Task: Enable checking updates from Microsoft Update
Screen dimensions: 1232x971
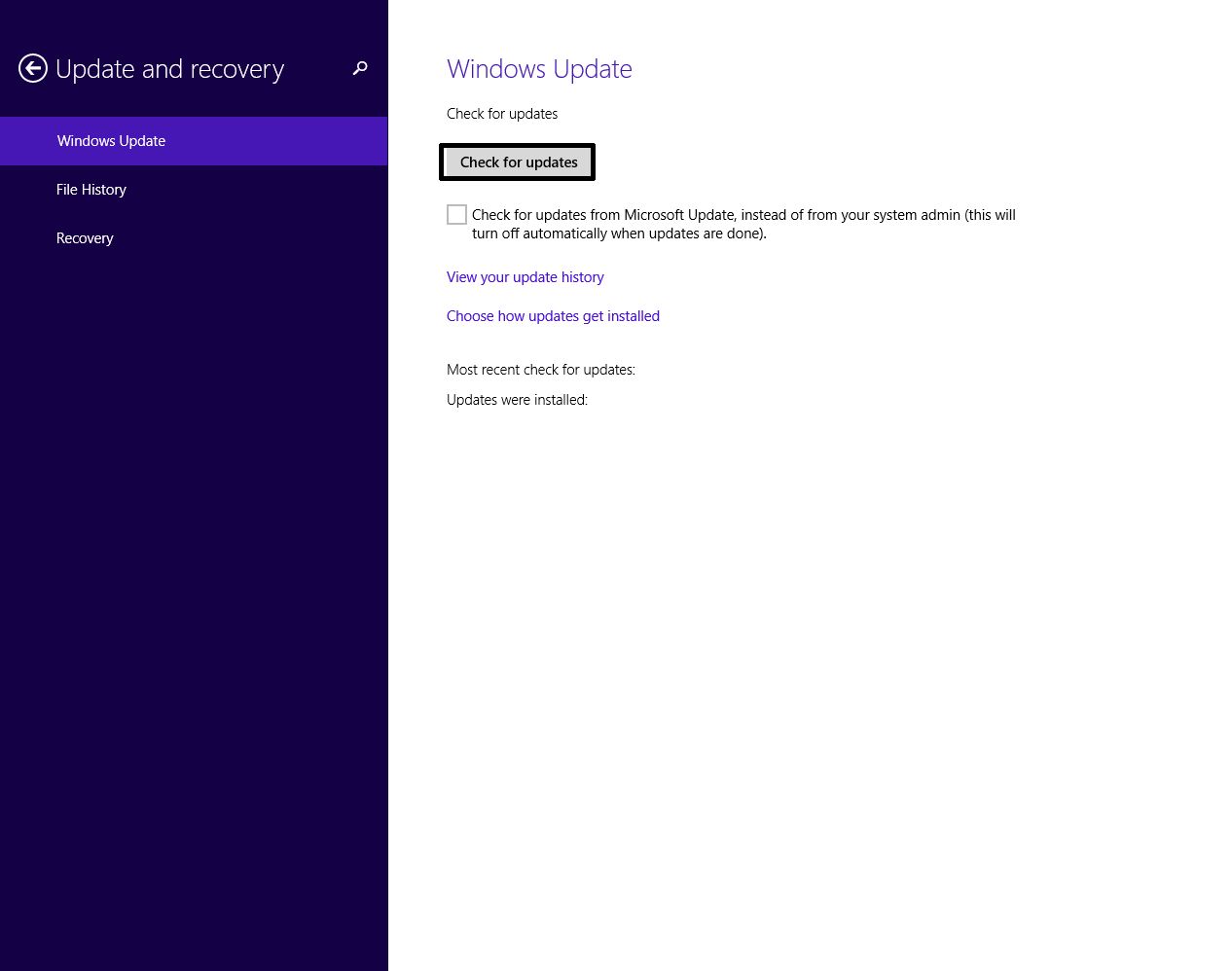Action: [x=456, y=215]
